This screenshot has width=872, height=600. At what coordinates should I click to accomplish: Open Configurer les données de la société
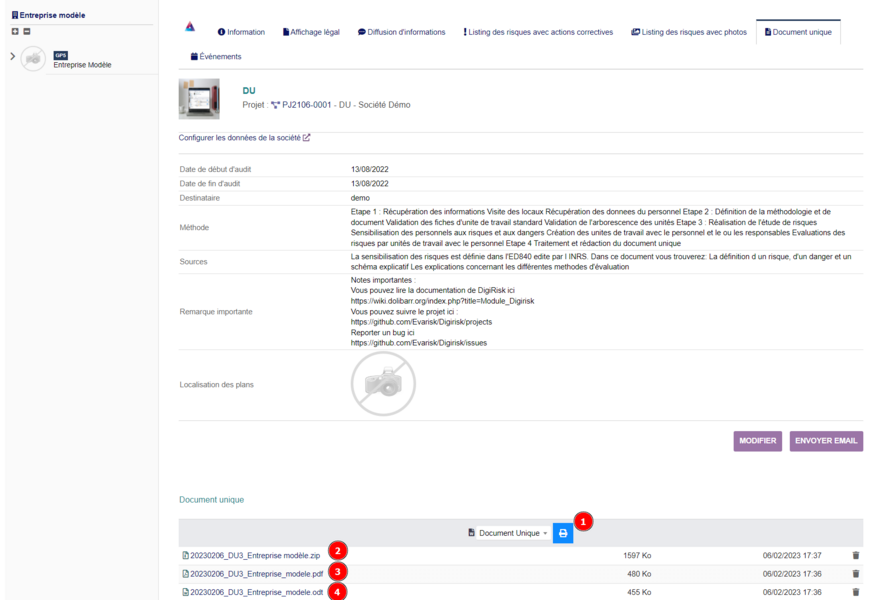pos(240,138)
